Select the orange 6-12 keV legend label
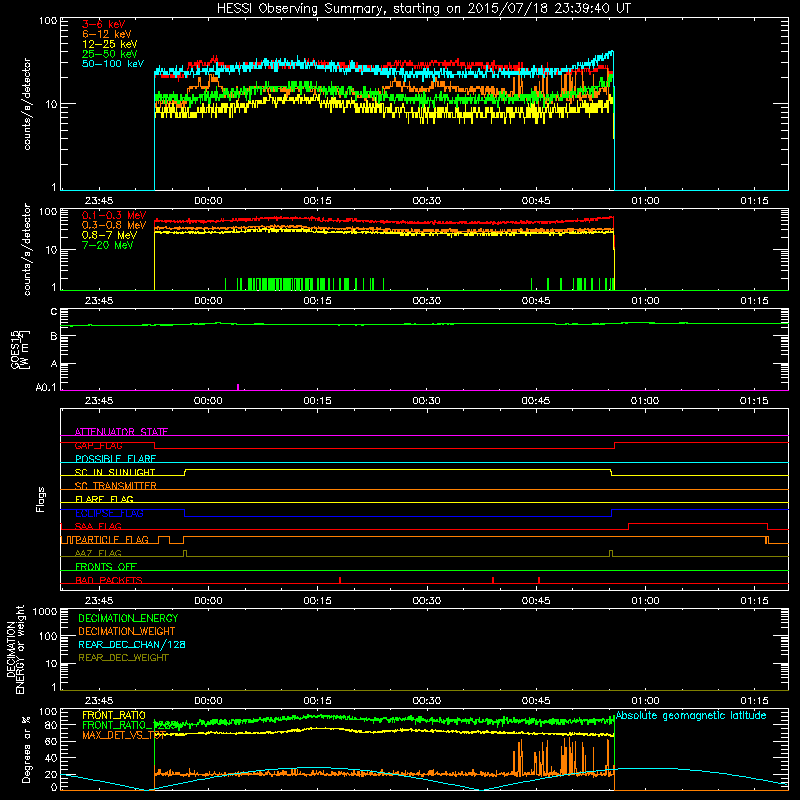 107,34
